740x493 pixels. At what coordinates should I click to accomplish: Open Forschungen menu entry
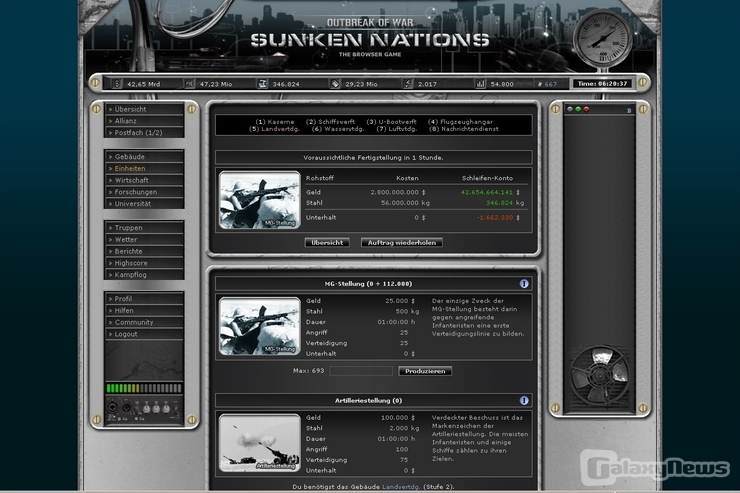pos(144,192)
